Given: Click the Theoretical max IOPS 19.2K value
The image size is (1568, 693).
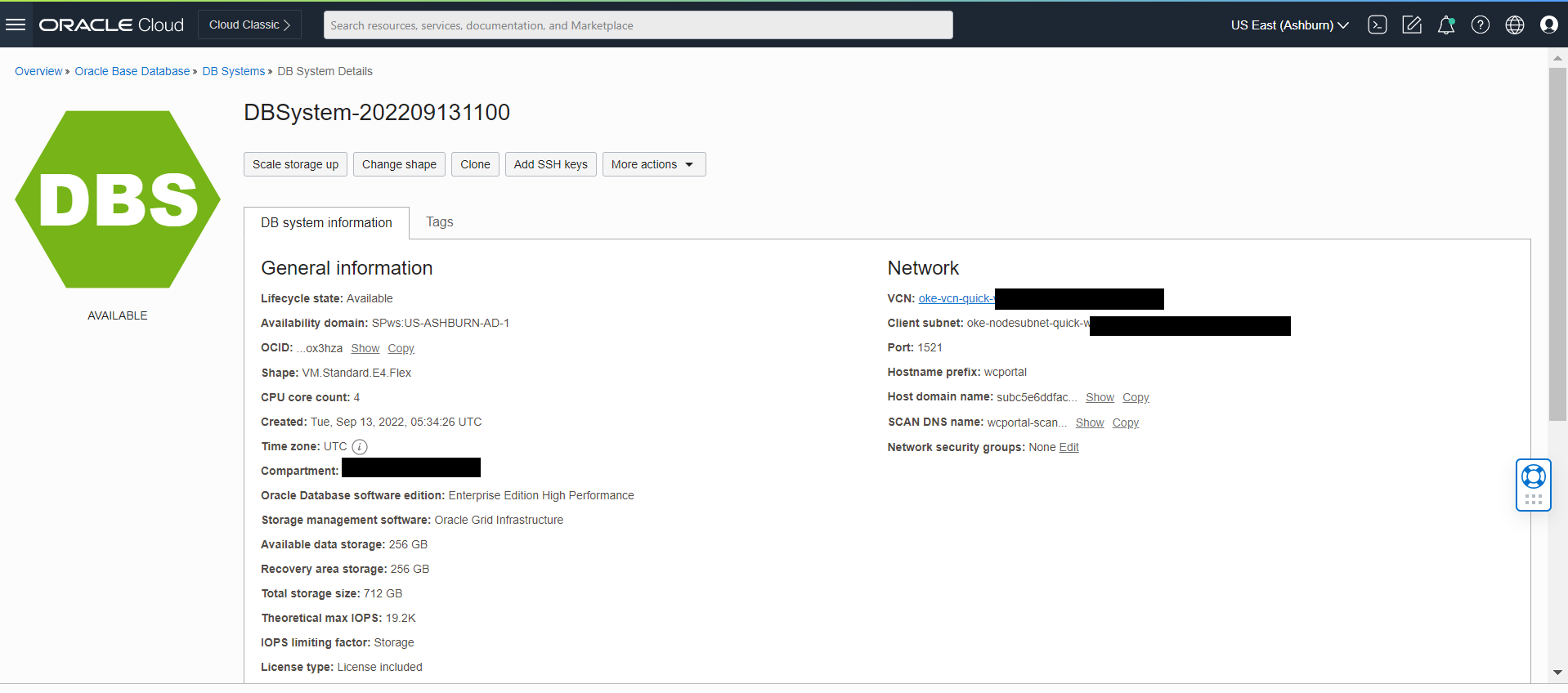Looking at the screenshot, I should click(x=401, y=618).
